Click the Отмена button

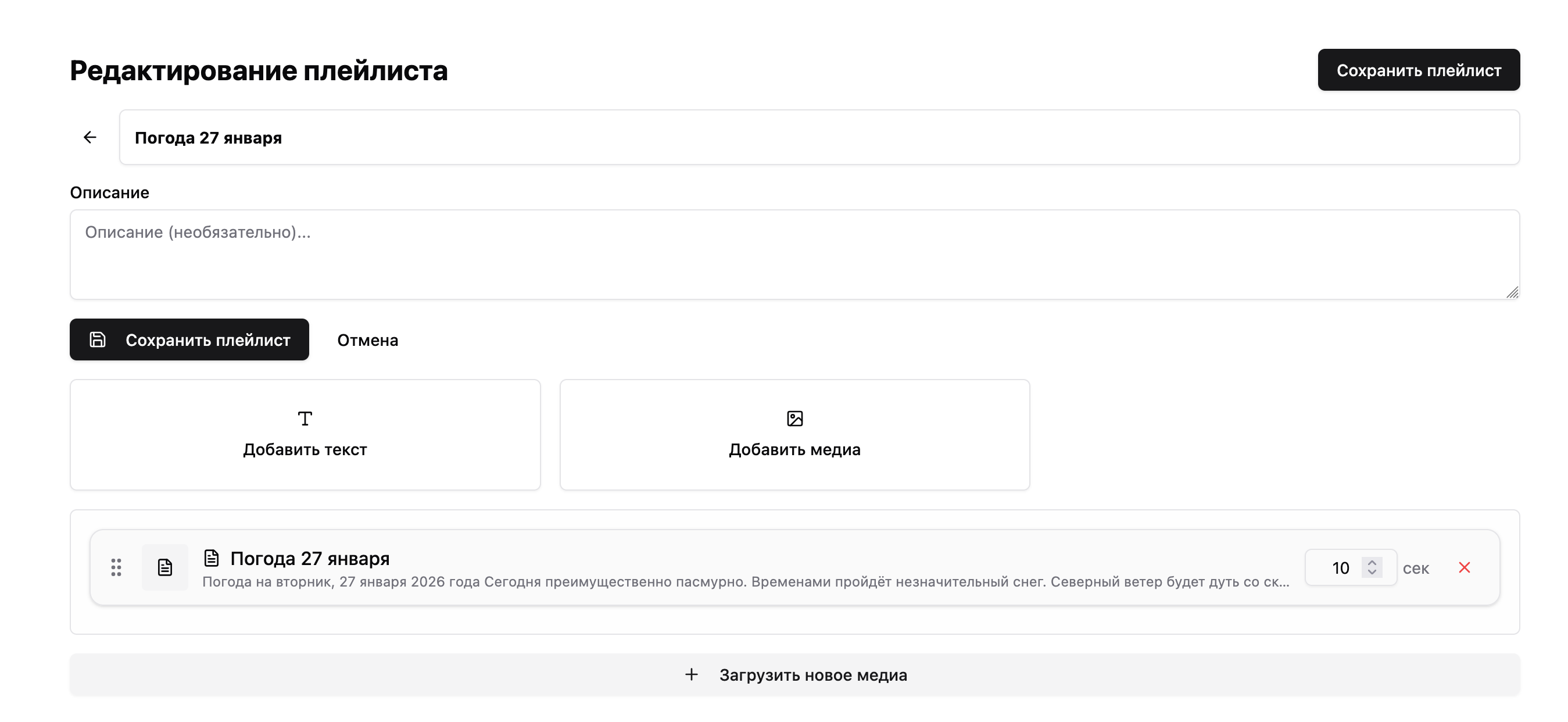click(x=368, y=339)
